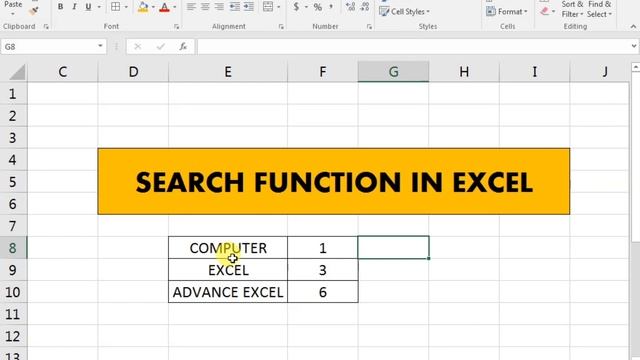
Task: Select column G header
Action: tap(393, 72)
